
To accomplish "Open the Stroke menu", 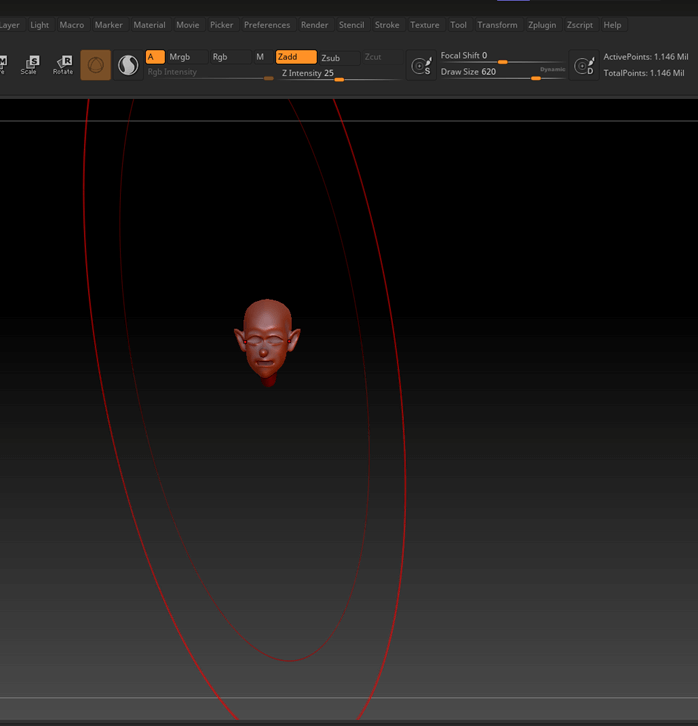I will (x=387, y=25).
